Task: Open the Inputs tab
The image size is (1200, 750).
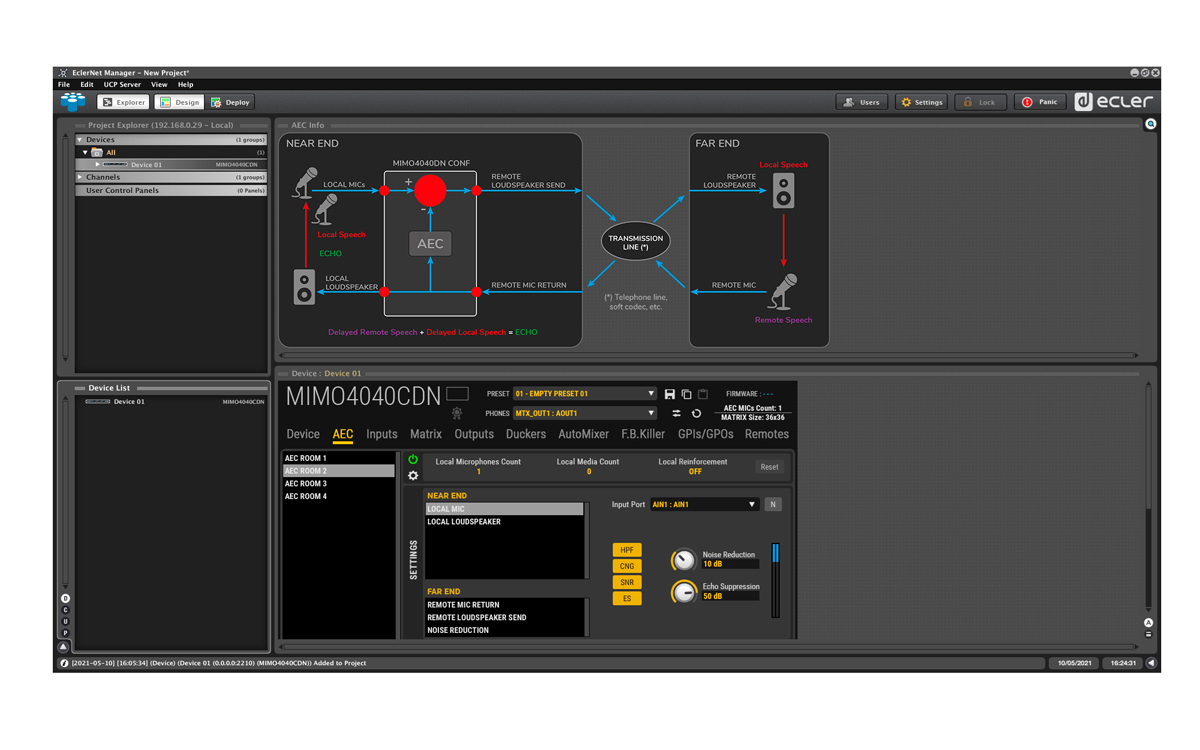Action: (382, 434)
